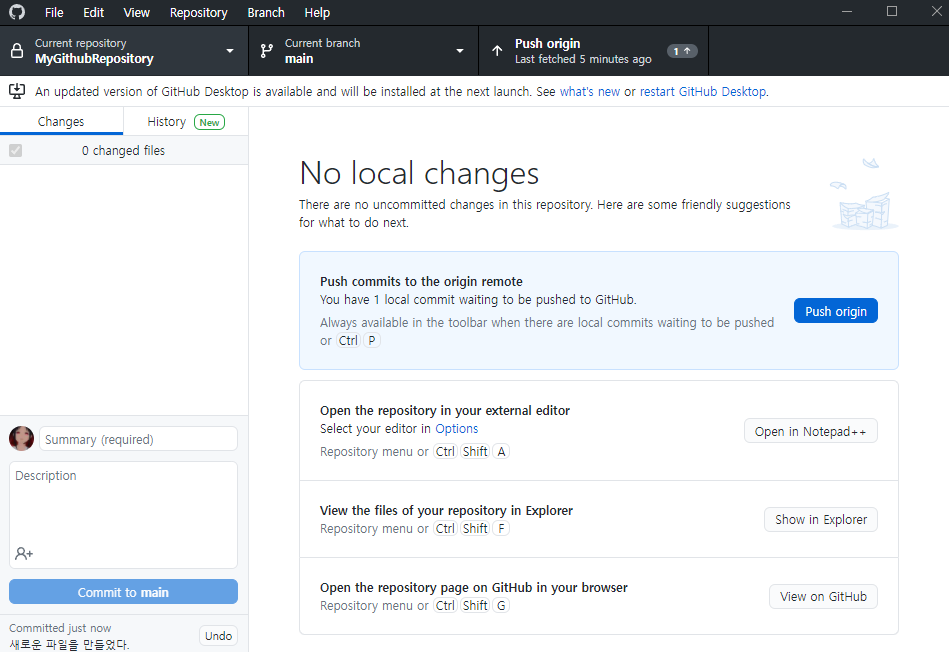Image resolution: width=949 pixels, height=652 pixels.
Task: Click the Summary (required) input field
Action: (139, 439)
